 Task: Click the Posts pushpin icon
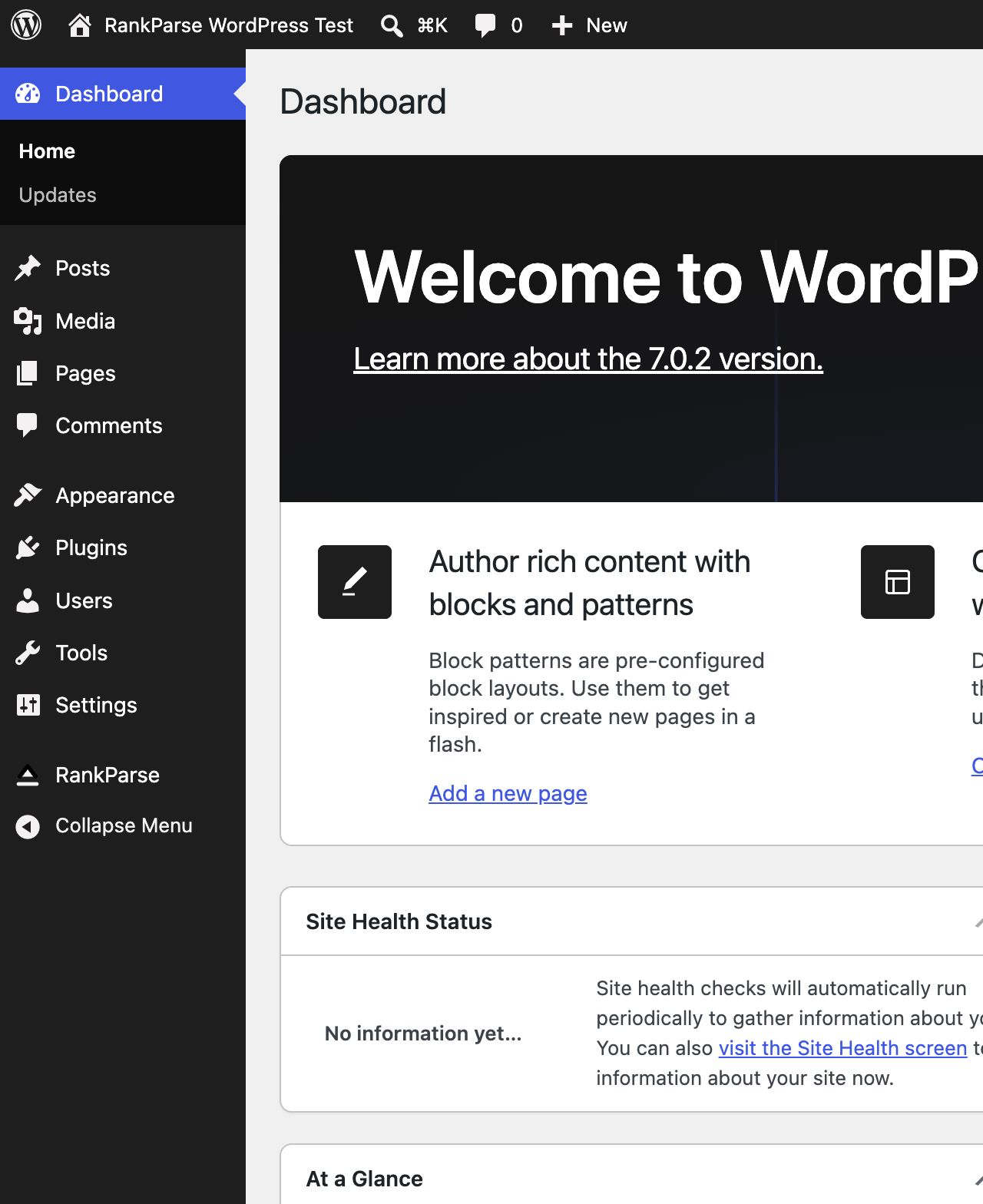(28, 268)
